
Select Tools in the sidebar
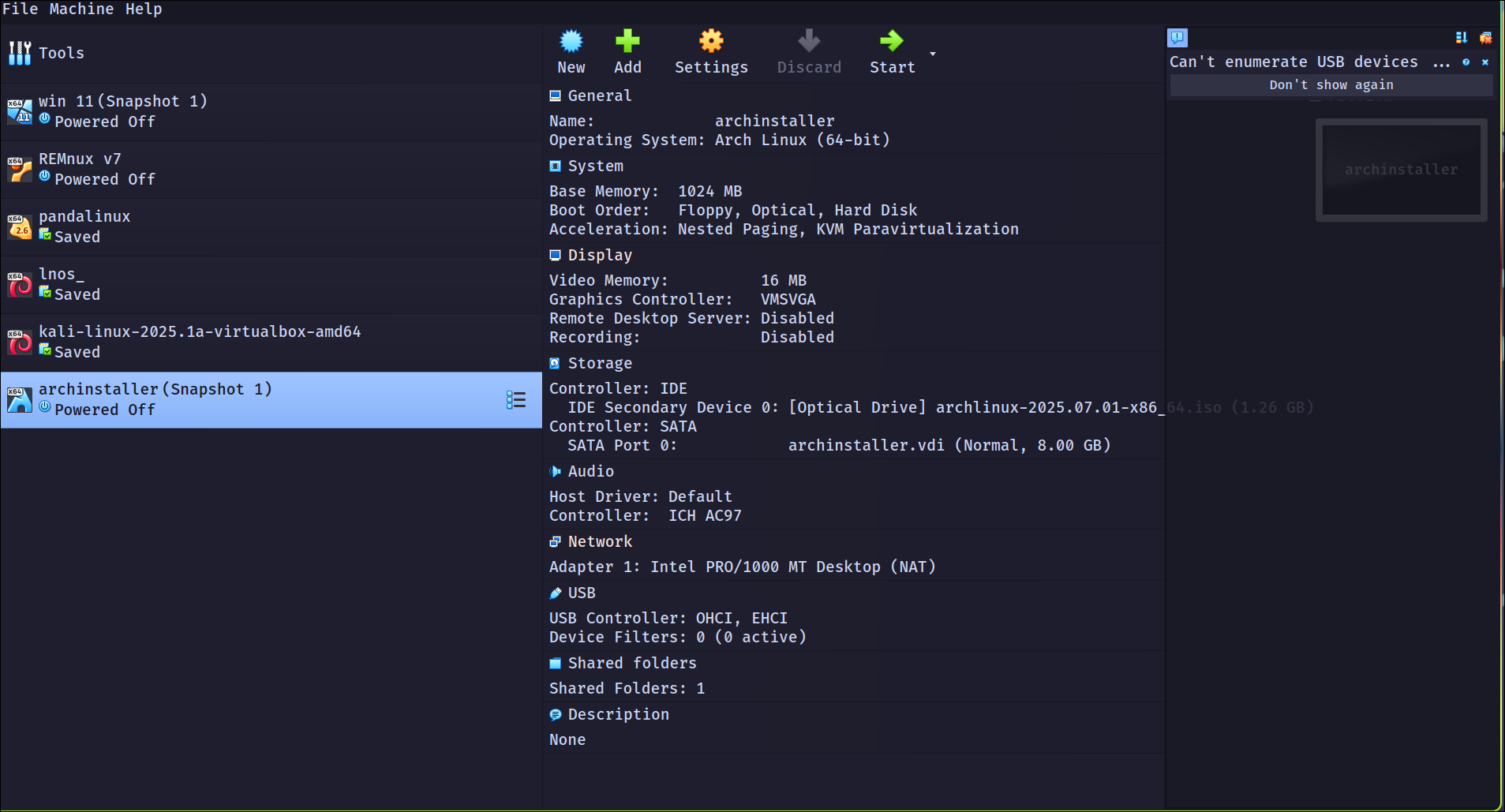271,53
